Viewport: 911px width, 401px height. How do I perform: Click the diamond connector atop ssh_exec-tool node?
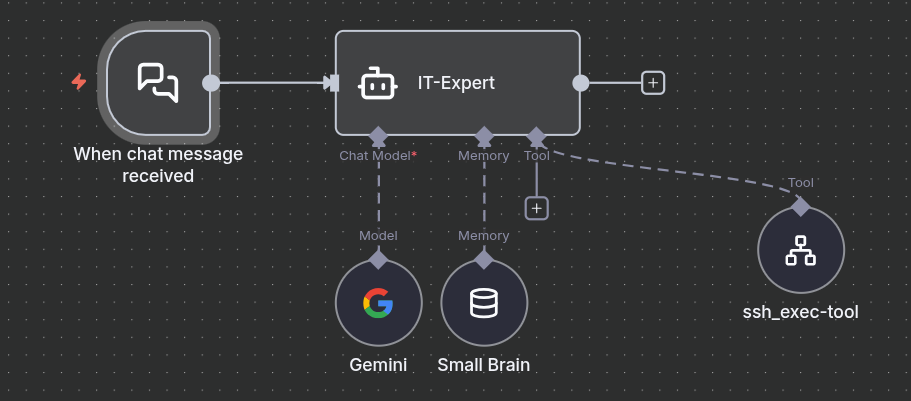point(800,206)
